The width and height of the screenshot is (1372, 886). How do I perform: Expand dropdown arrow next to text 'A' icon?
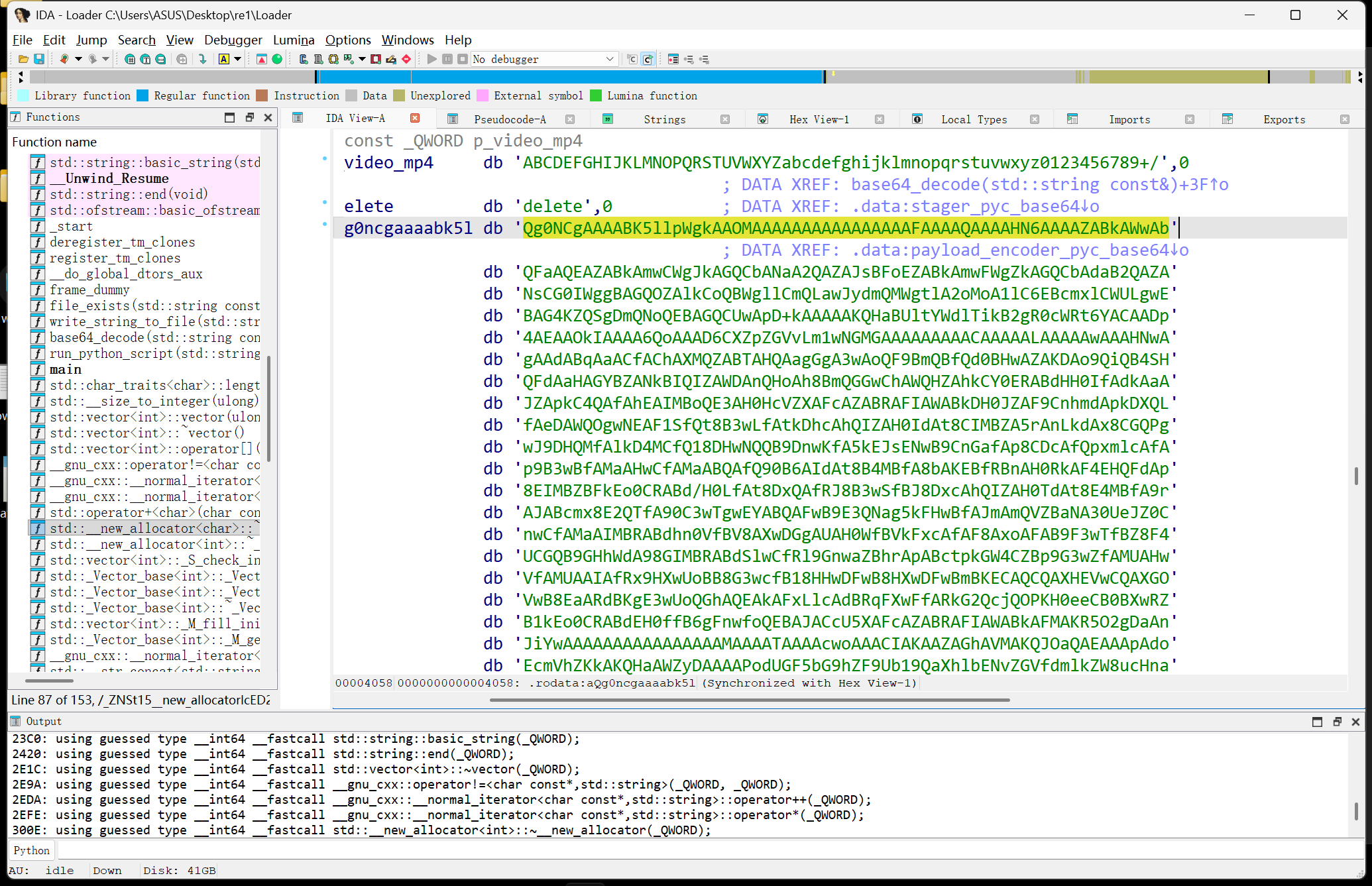click(237, 60)
